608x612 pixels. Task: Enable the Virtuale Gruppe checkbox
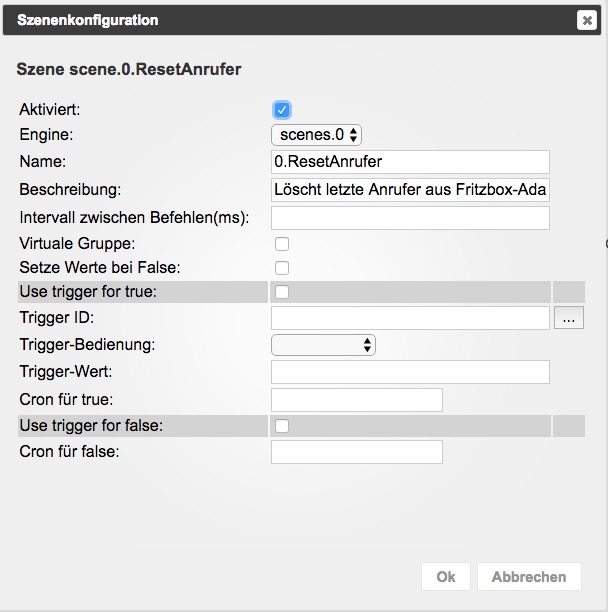(x=282, y=243)
